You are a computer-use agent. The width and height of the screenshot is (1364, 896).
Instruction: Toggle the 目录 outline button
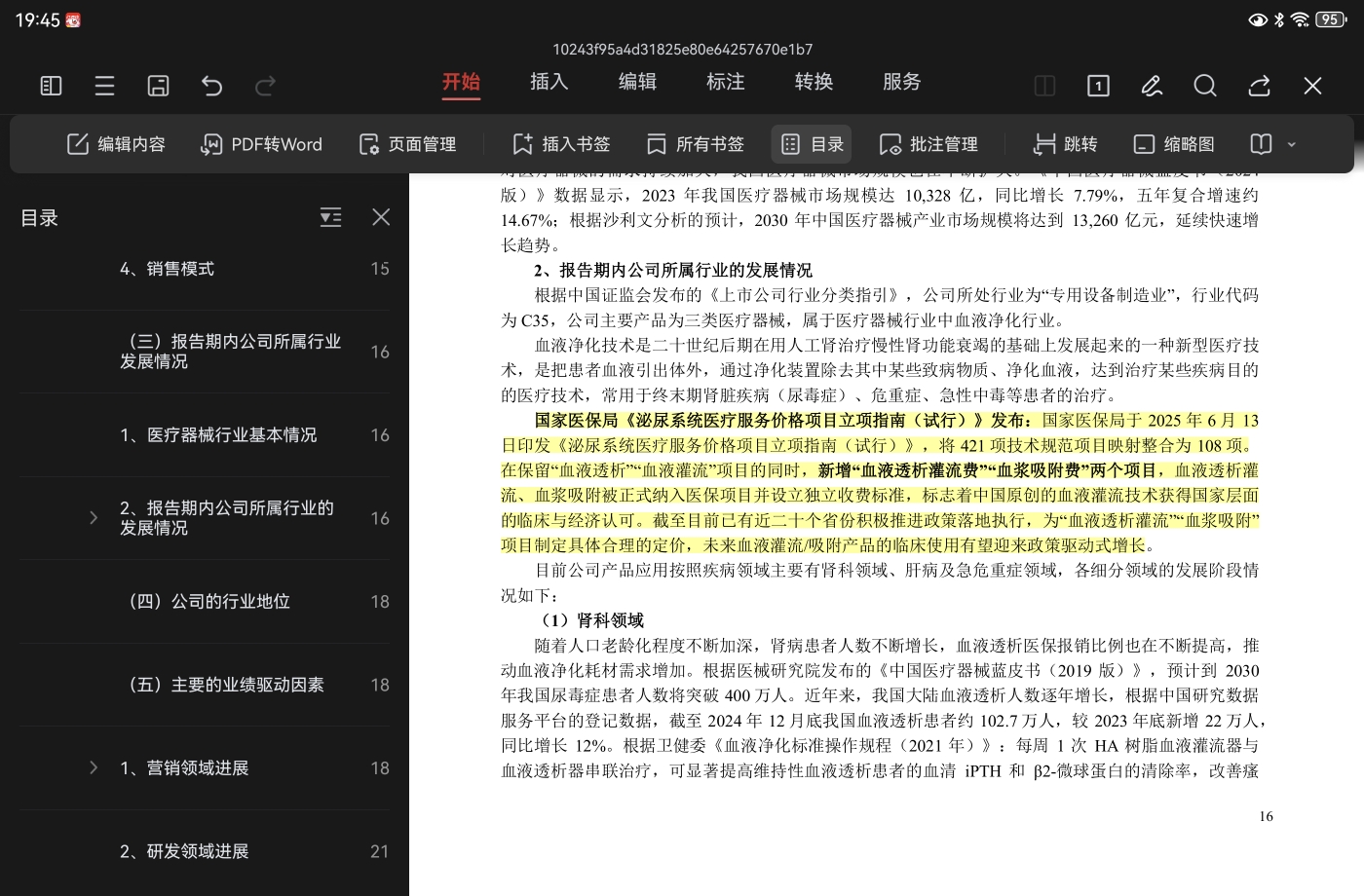tap(812, 144)
